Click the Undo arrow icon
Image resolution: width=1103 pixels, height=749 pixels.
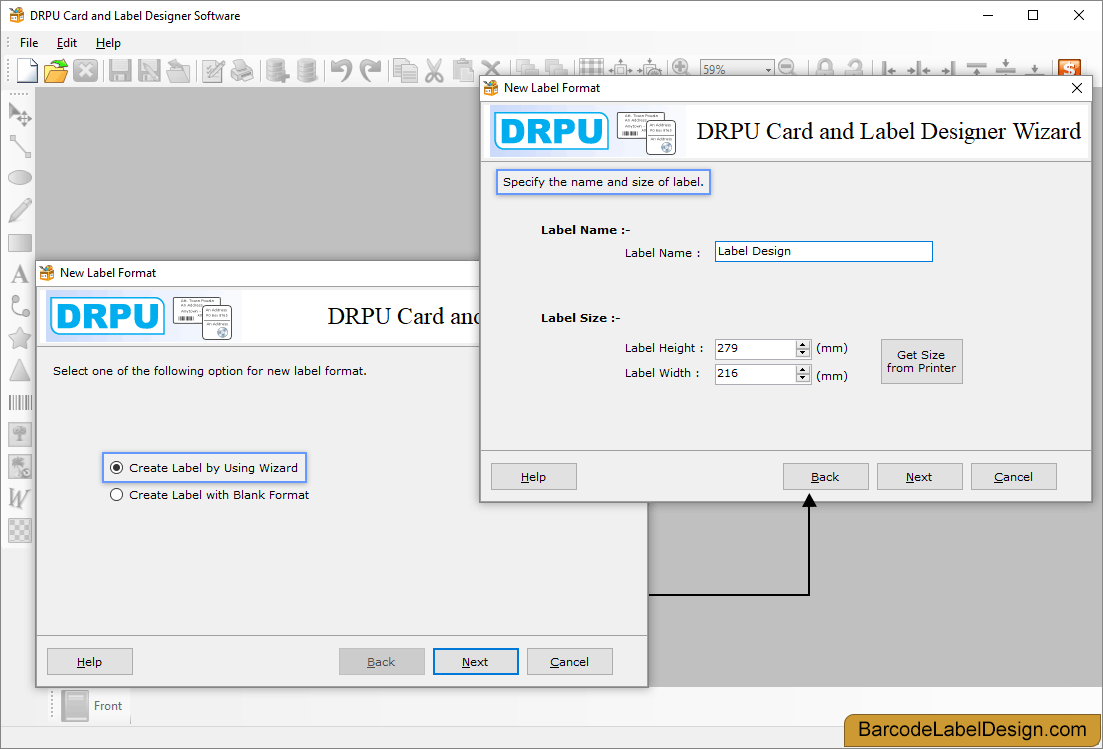point(341,70)
